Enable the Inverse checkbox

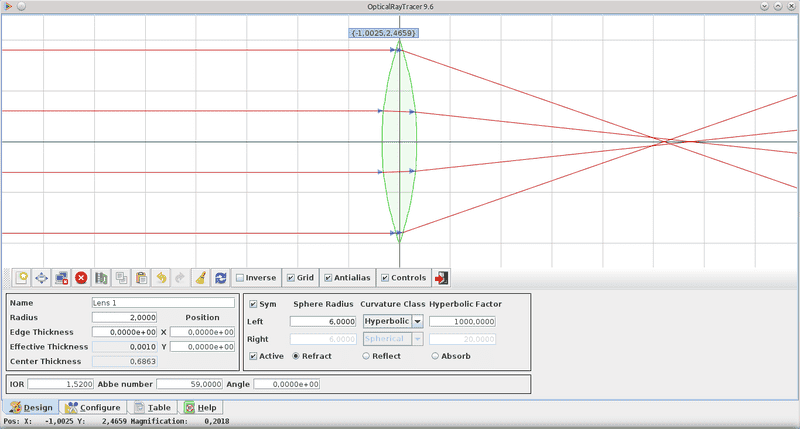240,278
